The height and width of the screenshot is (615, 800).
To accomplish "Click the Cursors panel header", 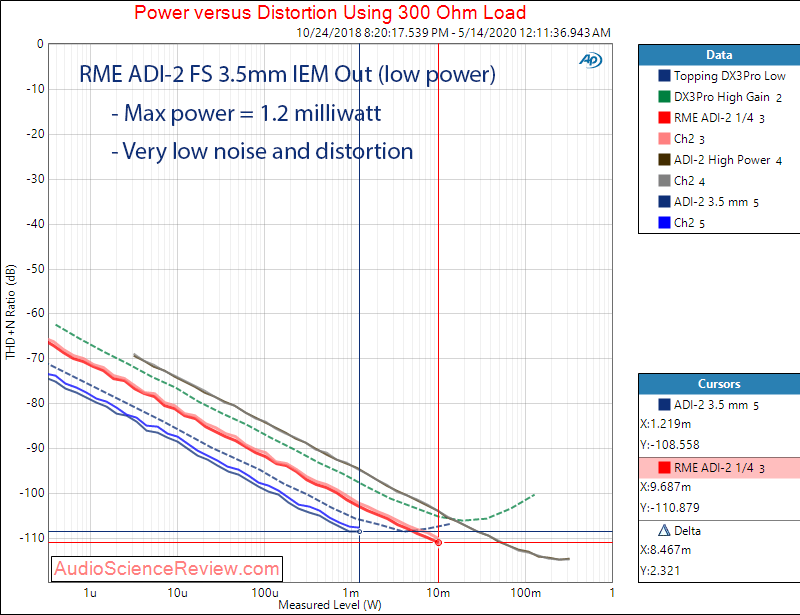I will pyautogui.click(x=719, y=384).
